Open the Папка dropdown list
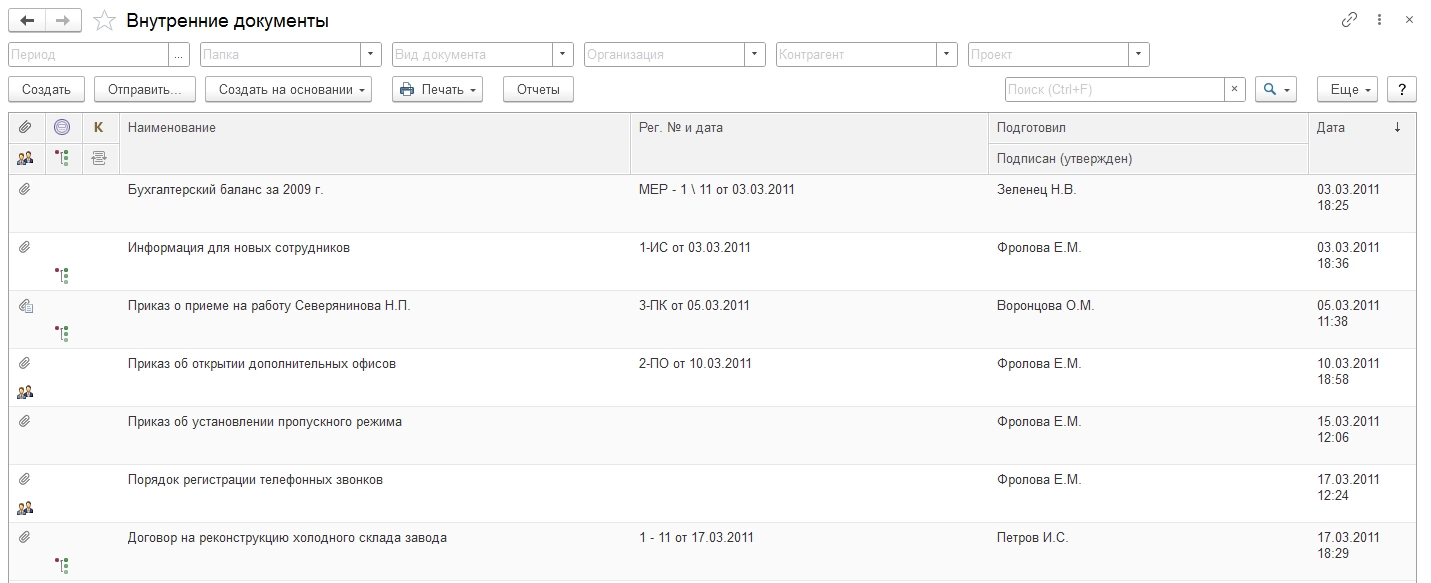Image resolution: width=1431 pixels, height=583 pixels. (371, 55)
